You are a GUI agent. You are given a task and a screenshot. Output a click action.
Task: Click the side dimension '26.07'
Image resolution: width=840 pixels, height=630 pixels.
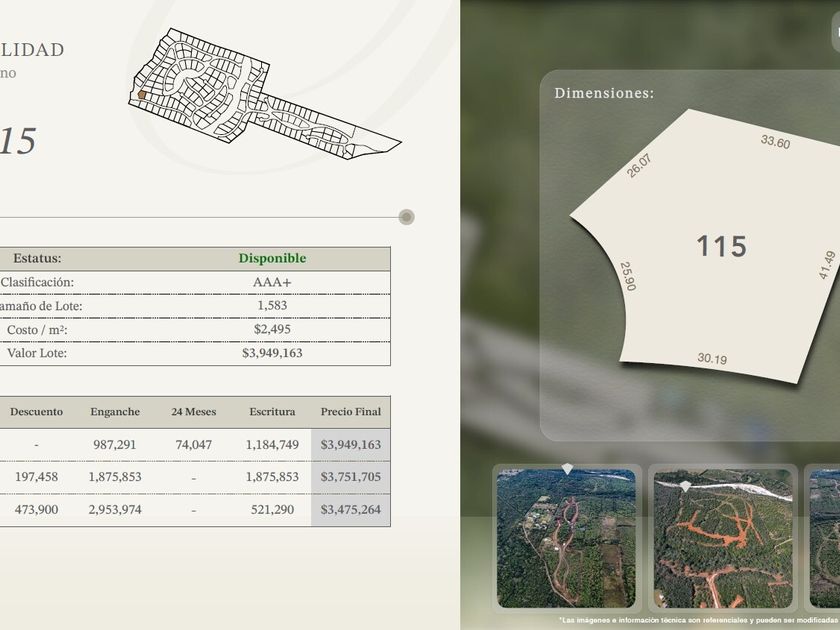[639, 166]
